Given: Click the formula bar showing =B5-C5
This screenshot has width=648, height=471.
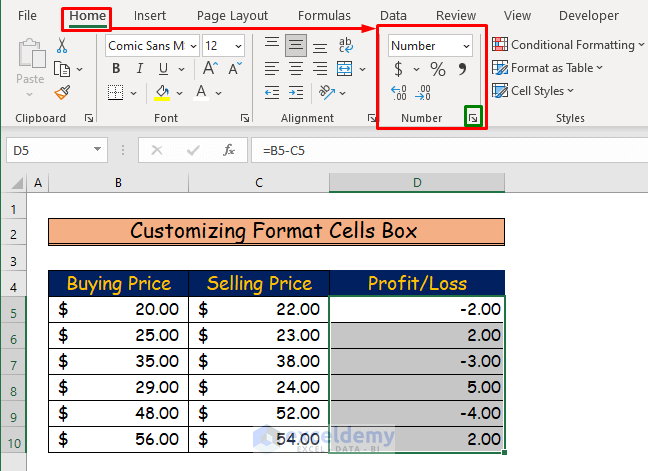Looking at the screenshot, I should pos(450,150).
